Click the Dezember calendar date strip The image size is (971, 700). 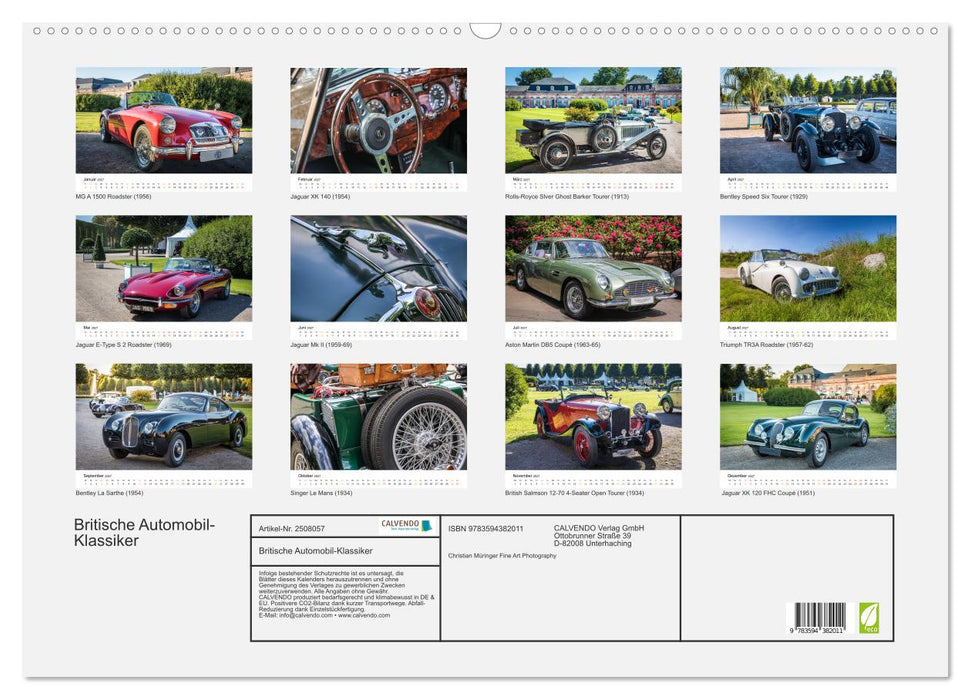(x=808, y=478)
